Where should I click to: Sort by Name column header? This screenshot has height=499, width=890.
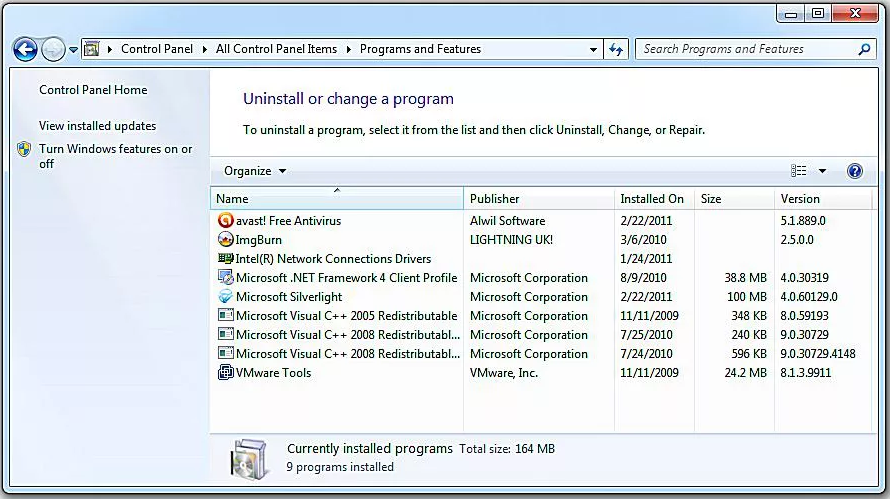pos(337,199)
